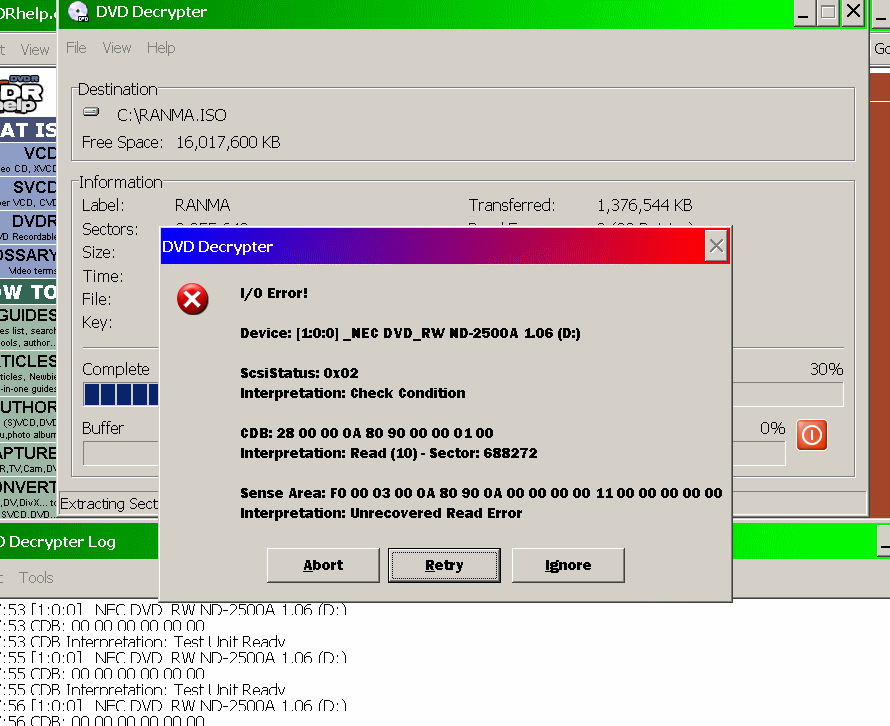The image size is (890, 726).
Task: Click the 0% buffer percentage
Action: pyautogui.click(x=773, y=428)
